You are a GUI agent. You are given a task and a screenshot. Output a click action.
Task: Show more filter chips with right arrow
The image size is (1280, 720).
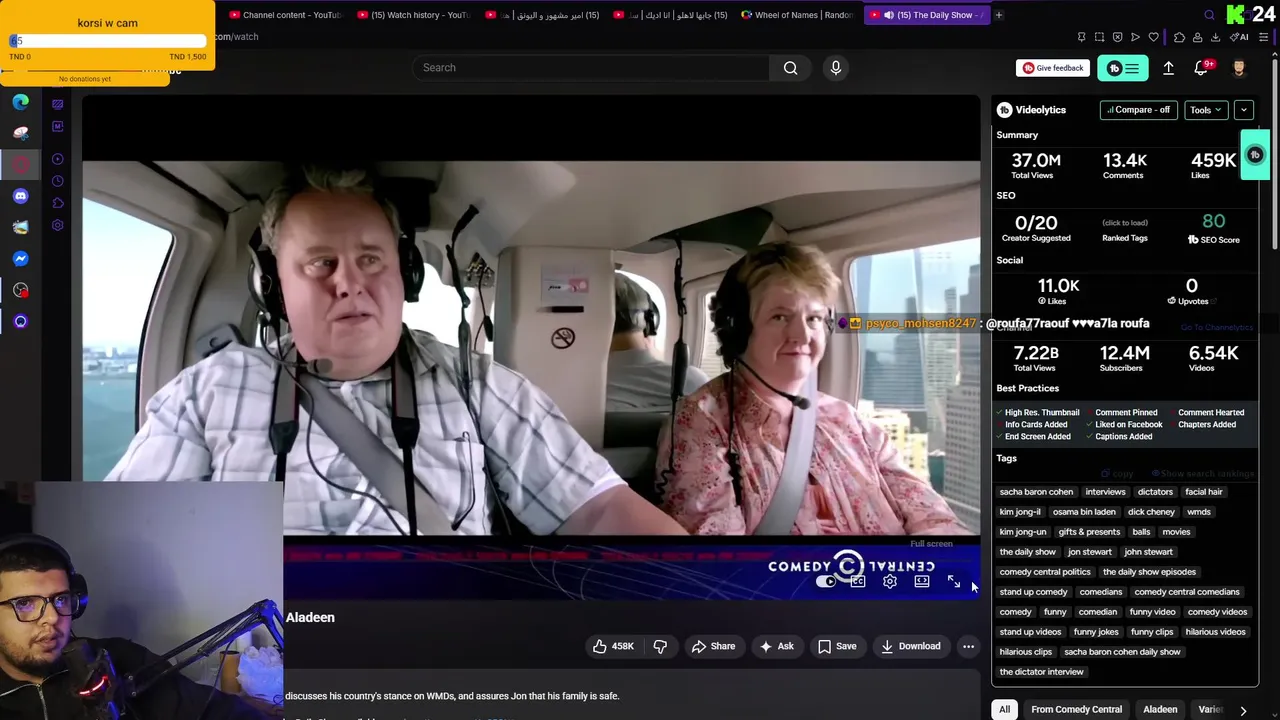pos(1243,710)
